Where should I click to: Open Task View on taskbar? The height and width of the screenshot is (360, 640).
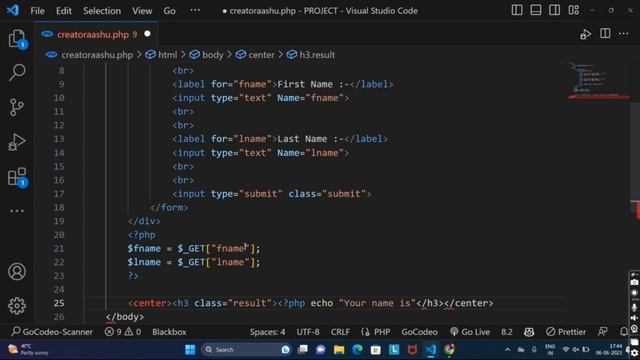click(302, 349)
